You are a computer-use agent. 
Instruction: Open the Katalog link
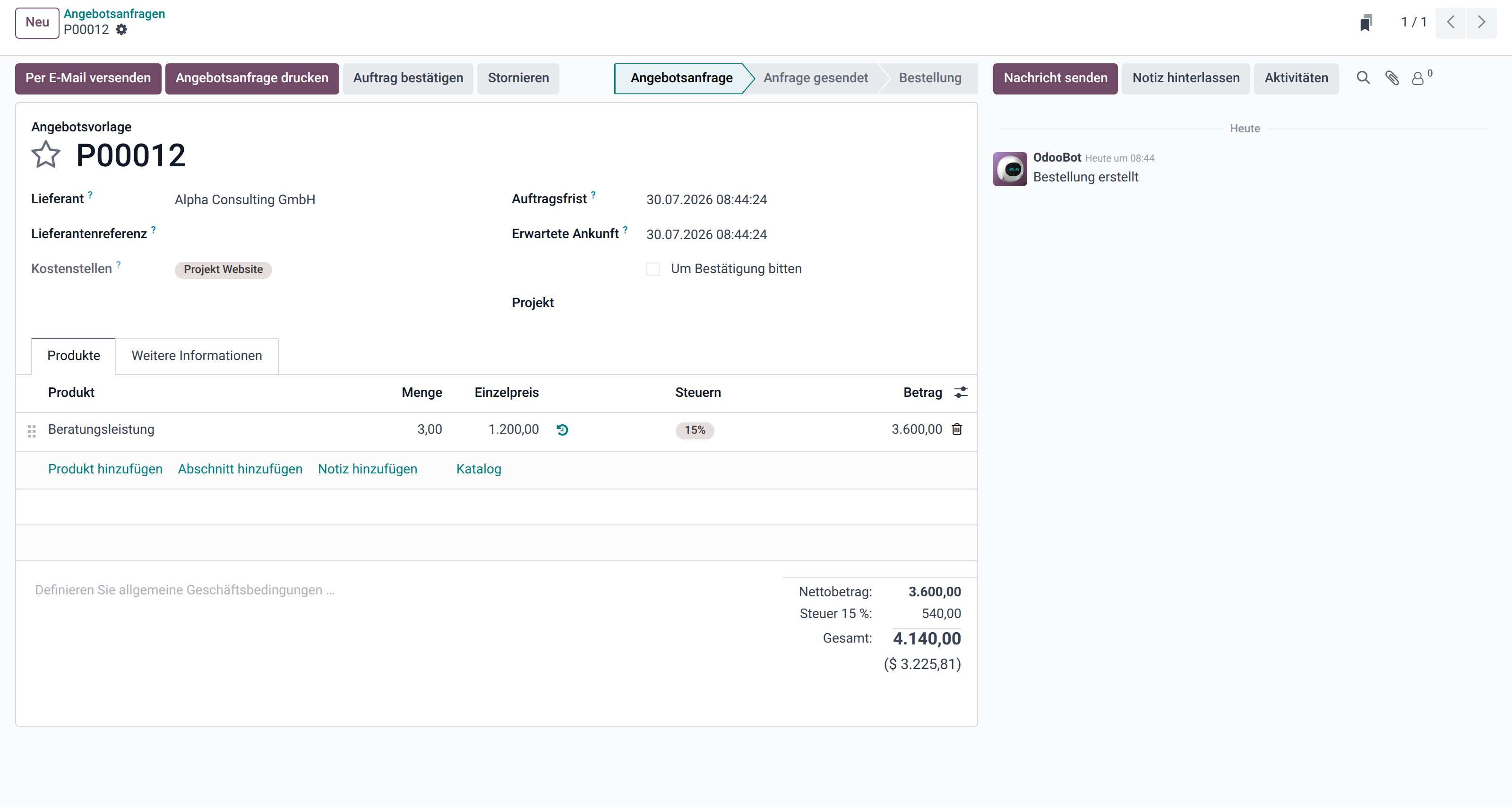point(478,469)
